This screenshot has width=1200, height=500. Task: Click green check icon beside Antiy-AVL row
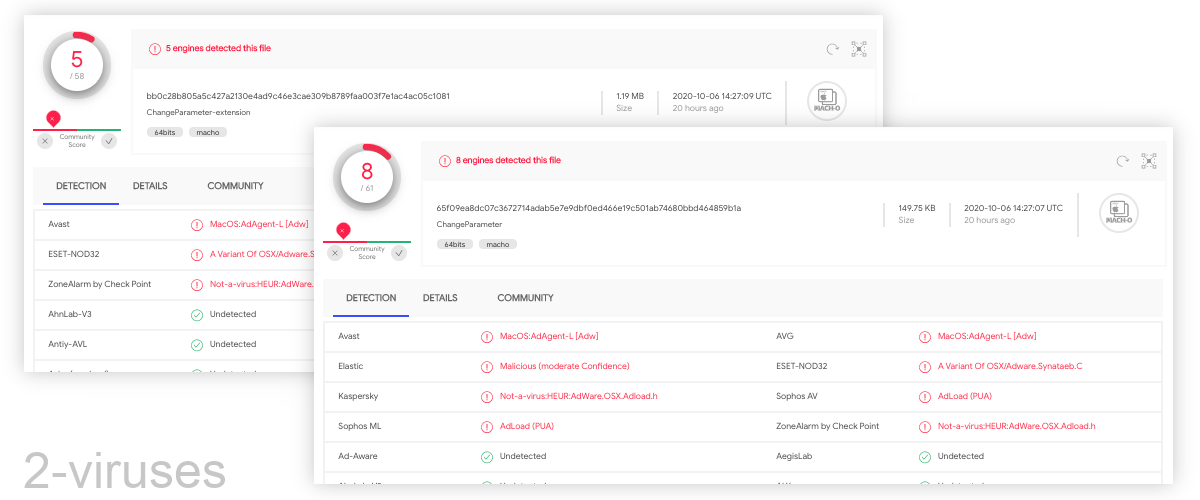[197, 345]
